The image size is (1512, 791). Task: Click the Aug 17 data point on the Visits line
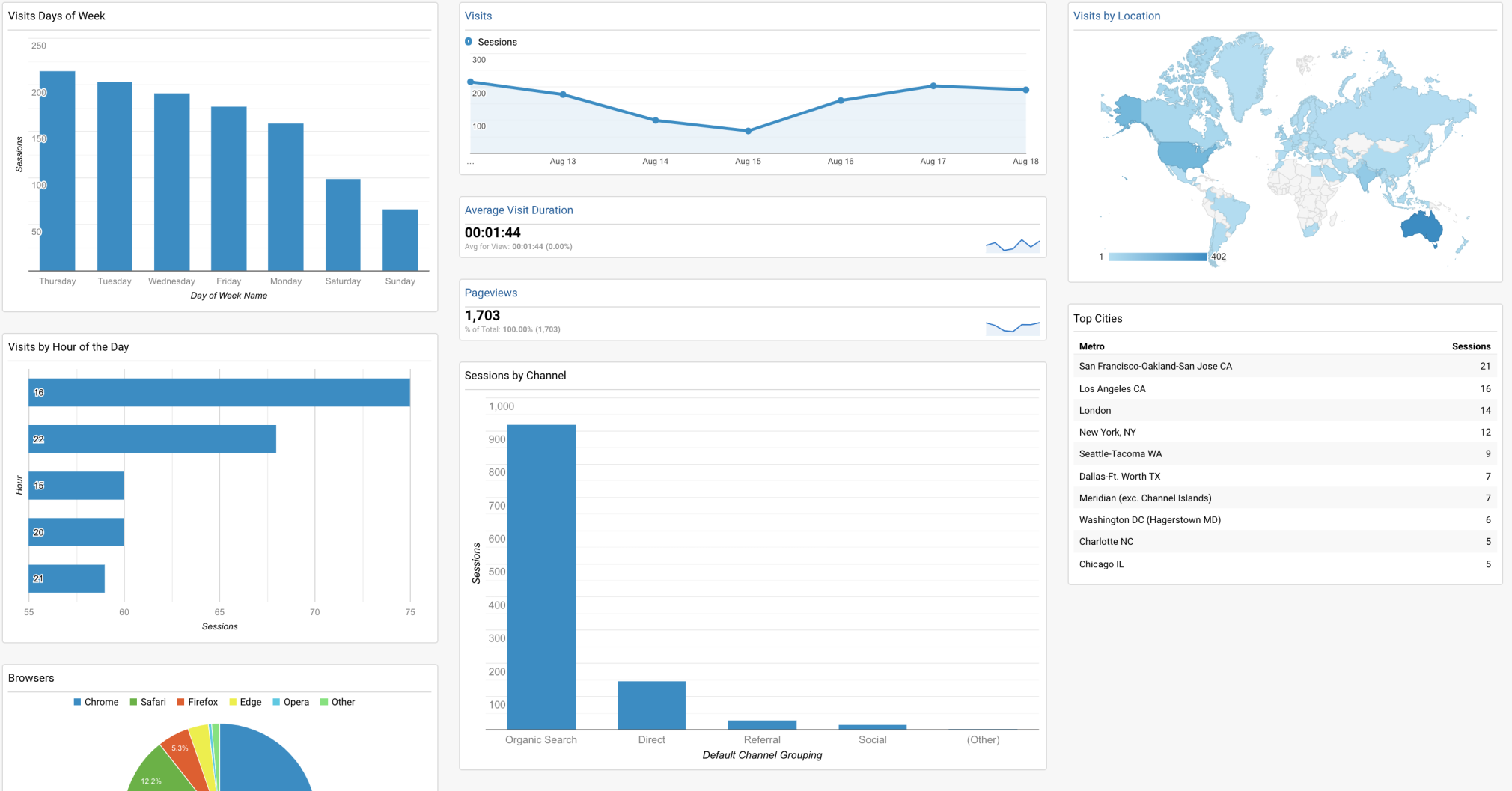tap(933, 85)
